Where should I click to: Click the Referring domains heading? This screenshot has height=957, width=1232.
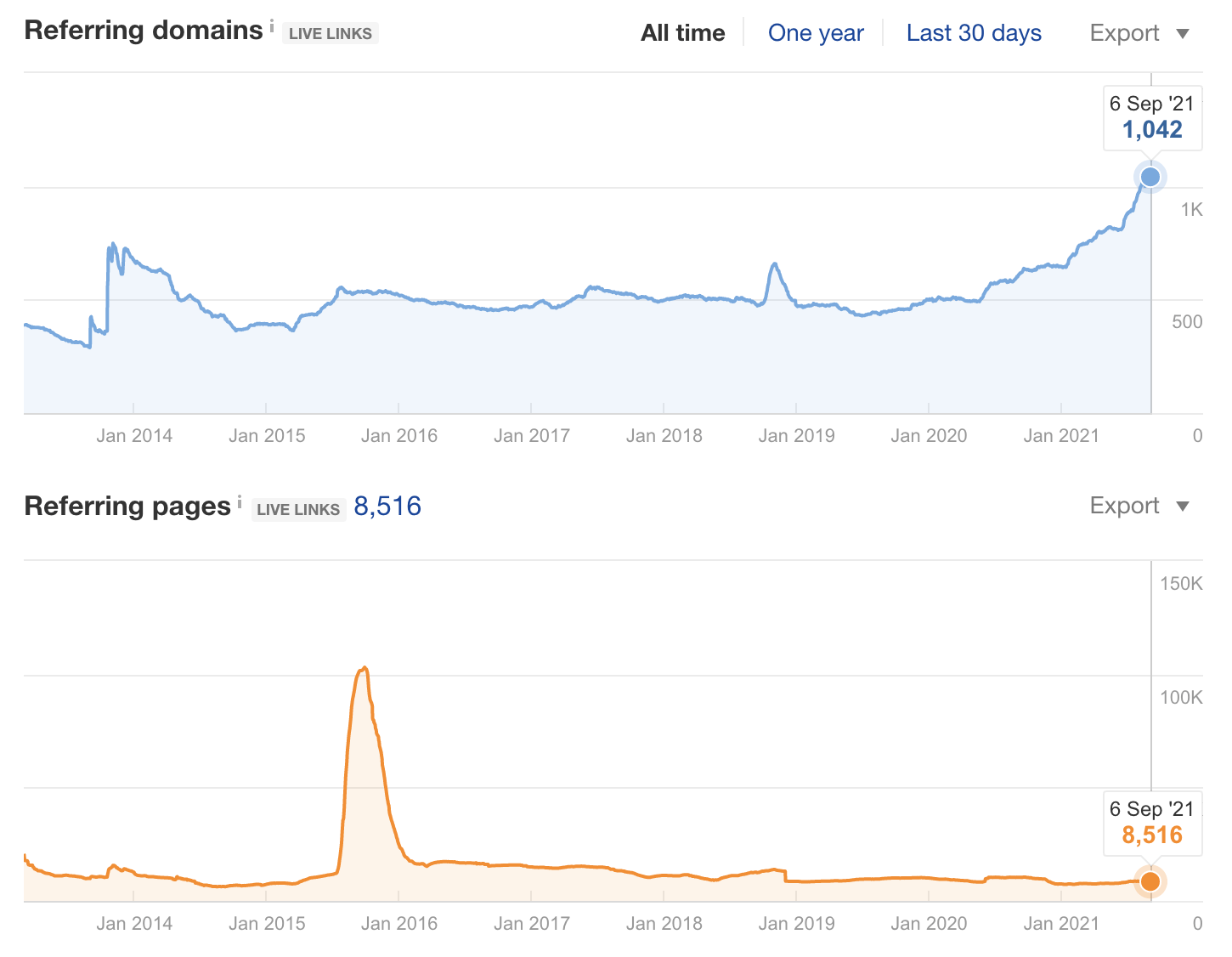144,31
